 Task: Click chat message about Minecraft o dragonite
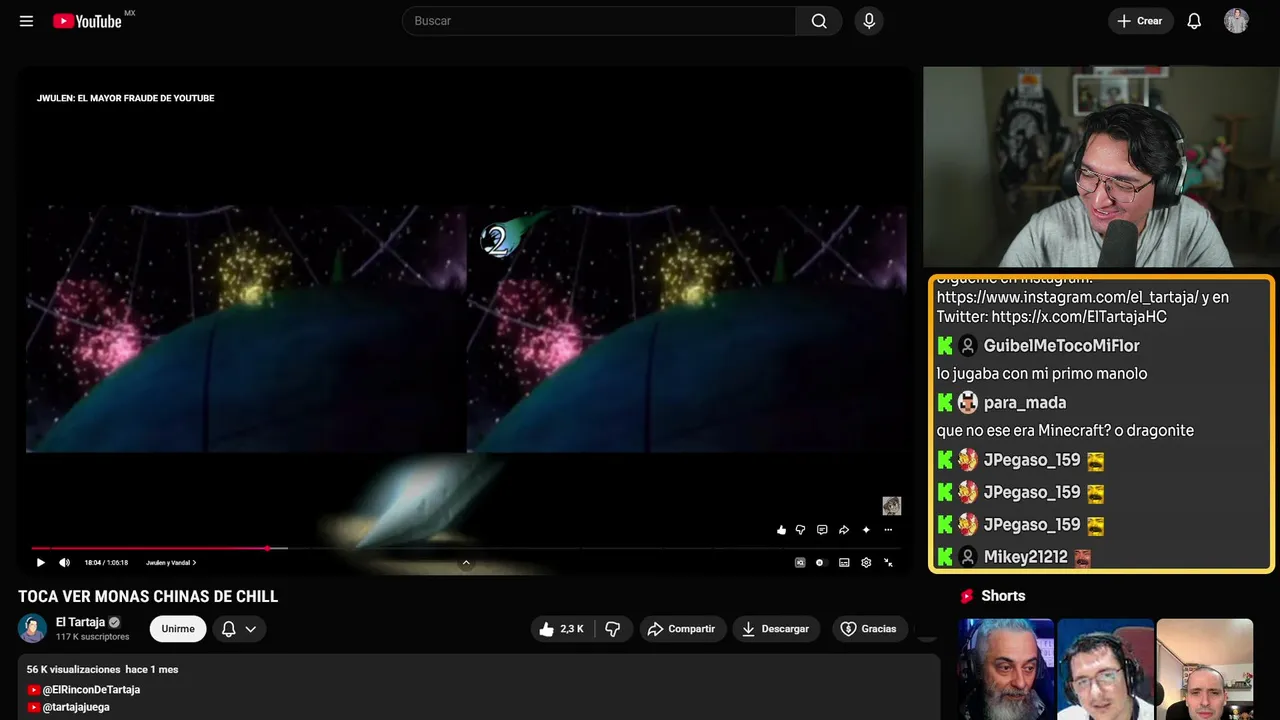pos(1066,431)
